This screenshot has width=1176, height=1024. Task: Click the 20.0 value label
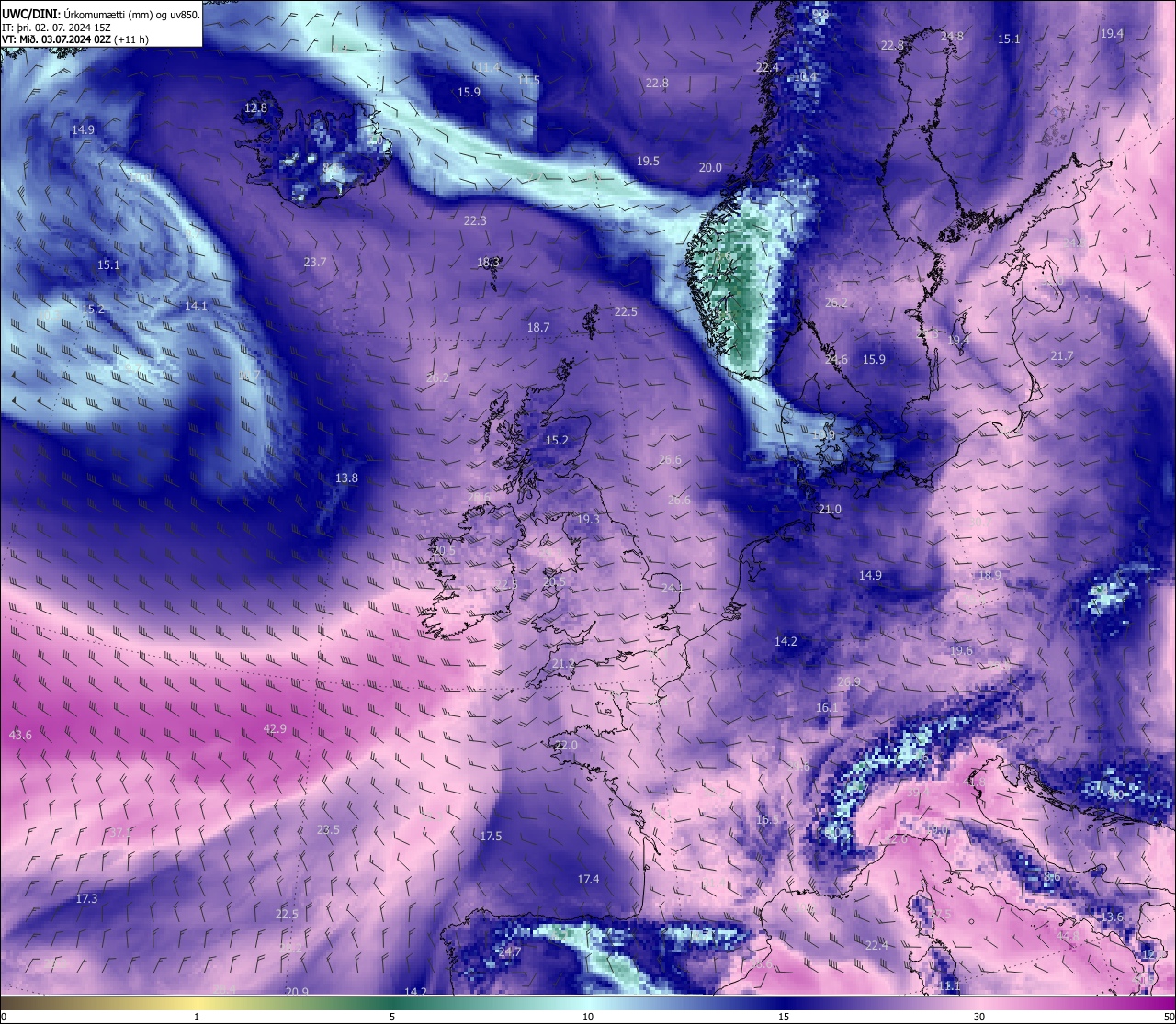pyautogui.click(x=710, y=168)
